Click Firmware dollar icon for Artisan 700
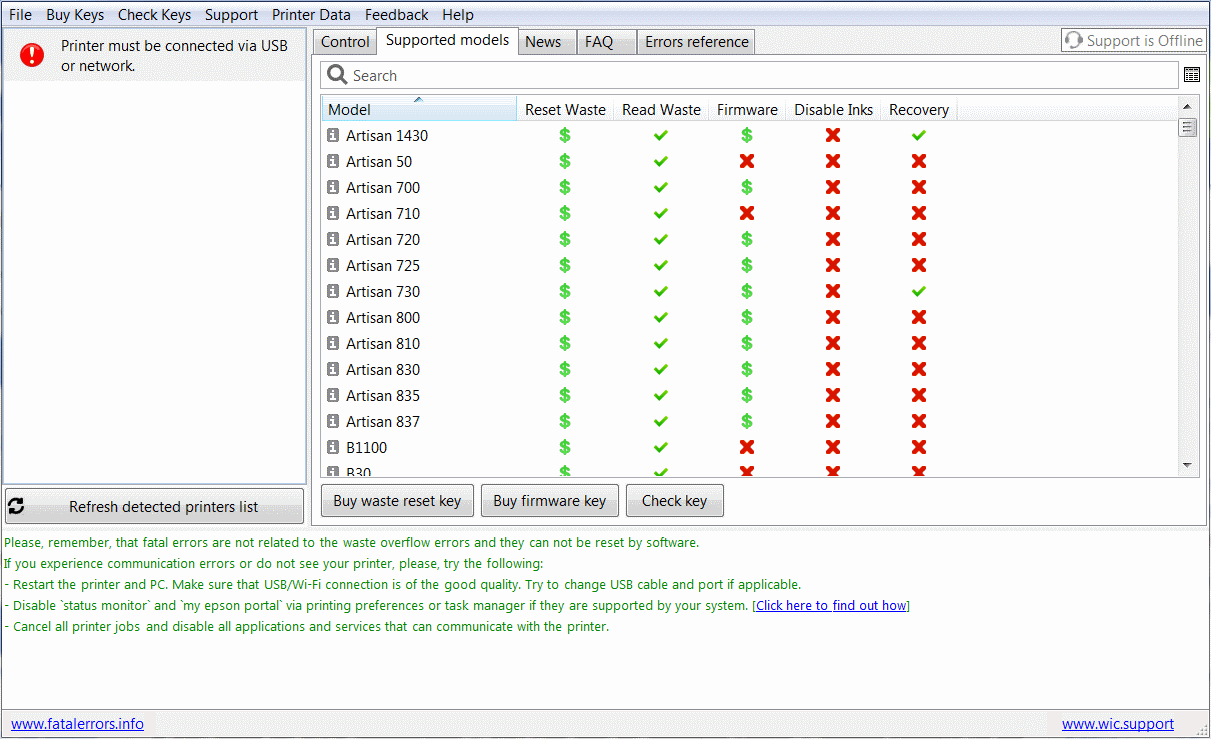 pos(747,187)
